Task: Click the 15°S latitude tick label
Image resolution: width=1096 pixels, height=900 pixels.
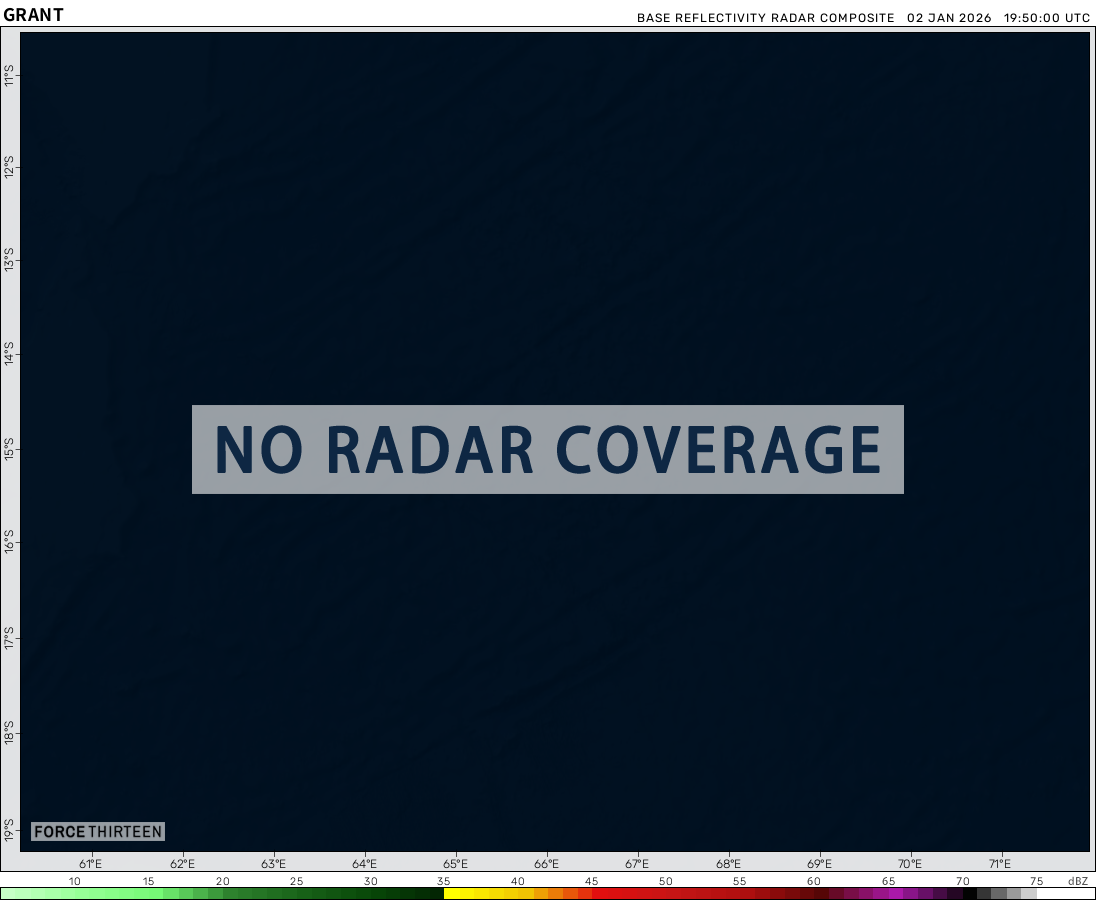Action: [10, 448]
